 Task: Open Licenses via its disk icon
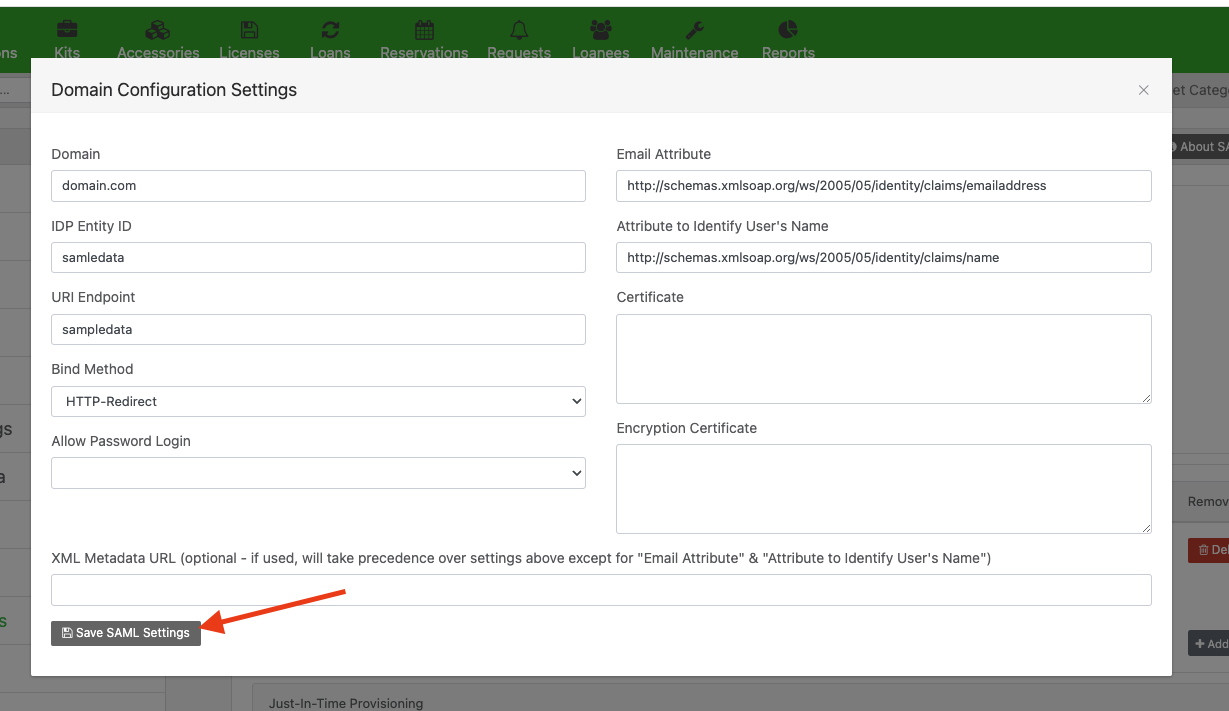click(249, 29)
